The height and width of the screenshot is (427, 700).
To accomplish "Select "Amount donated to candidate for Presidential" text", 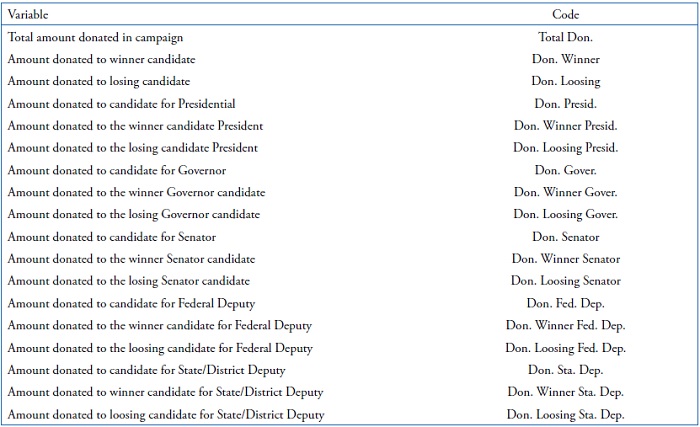I will pyautogui.click(x=121, y=104).
